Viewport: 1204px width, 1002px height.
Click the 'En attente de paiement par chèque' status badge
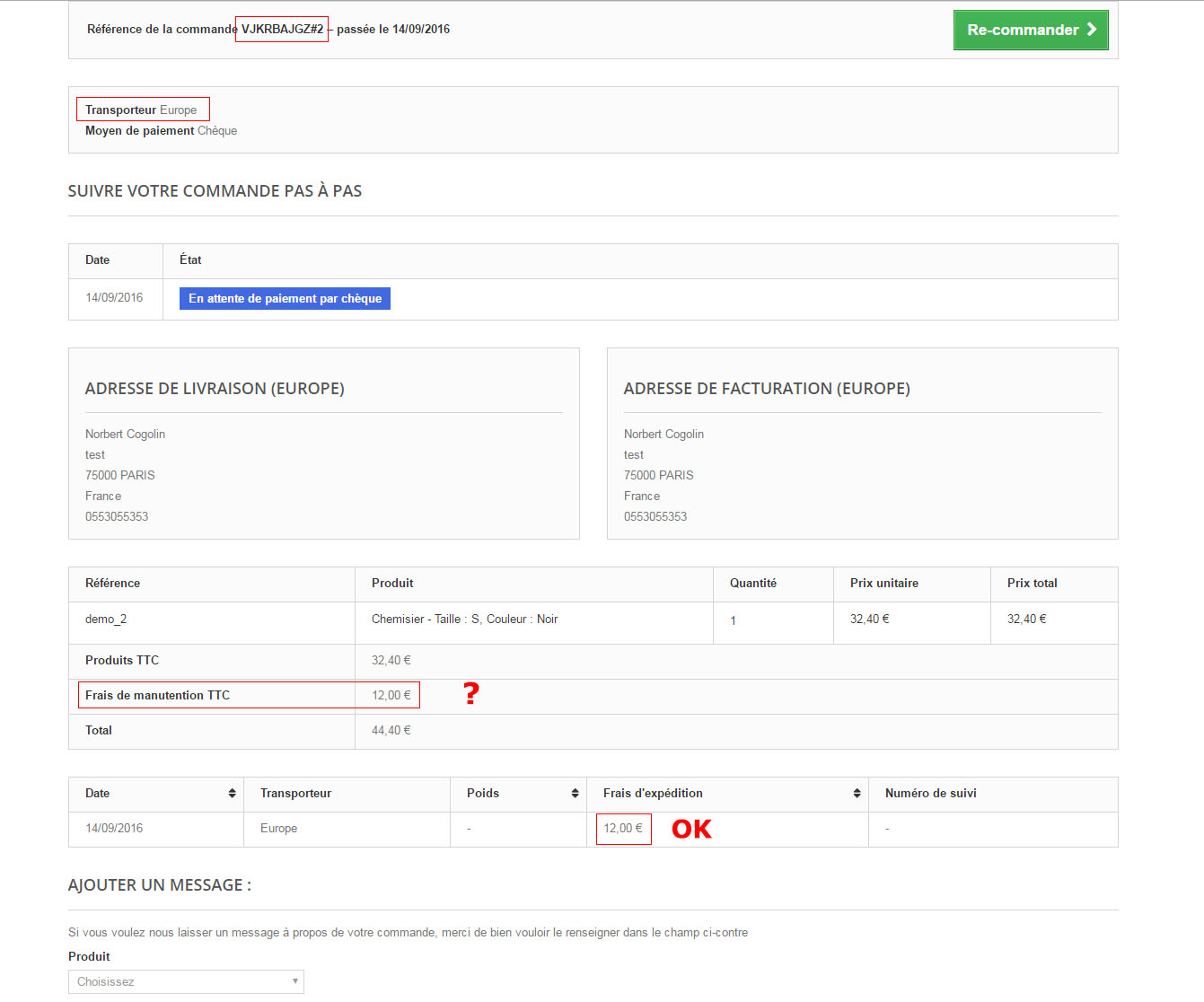tap(285, 298)
